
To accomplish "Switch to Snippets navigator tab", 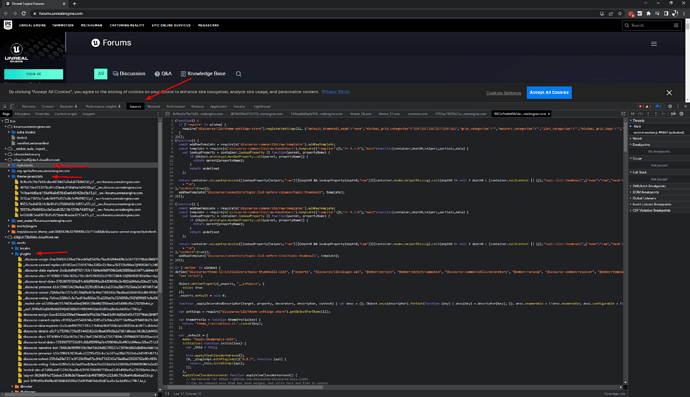I will [x=88, y=114].
